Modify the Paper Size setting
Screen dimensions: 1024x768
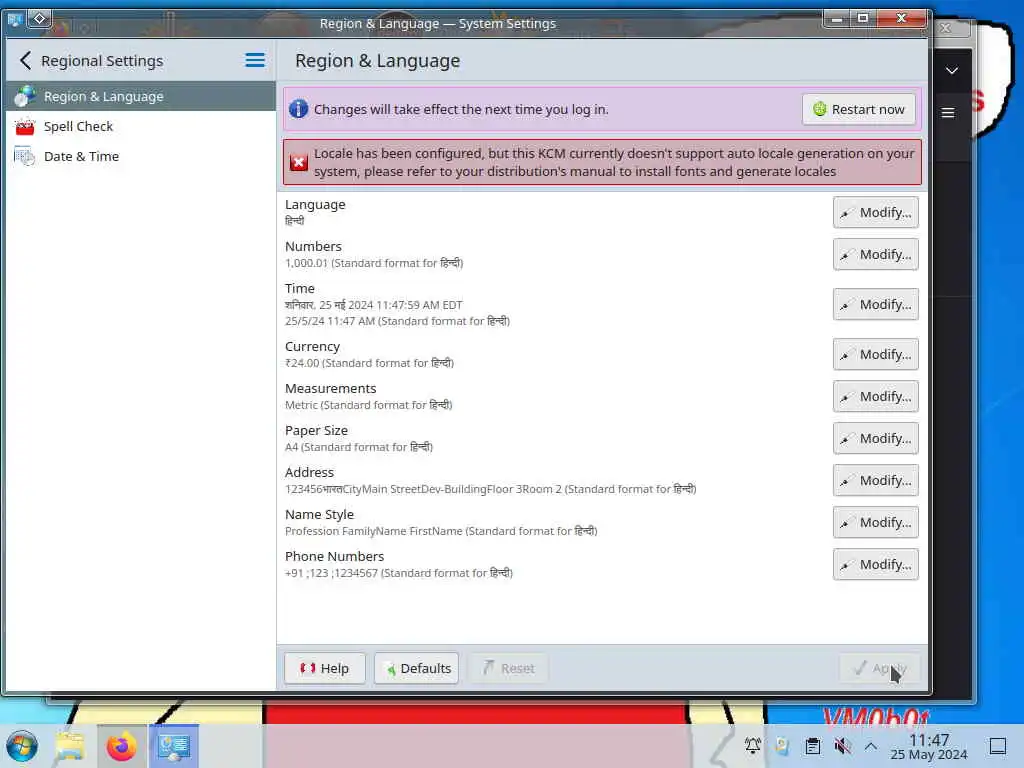click(875, 438)
